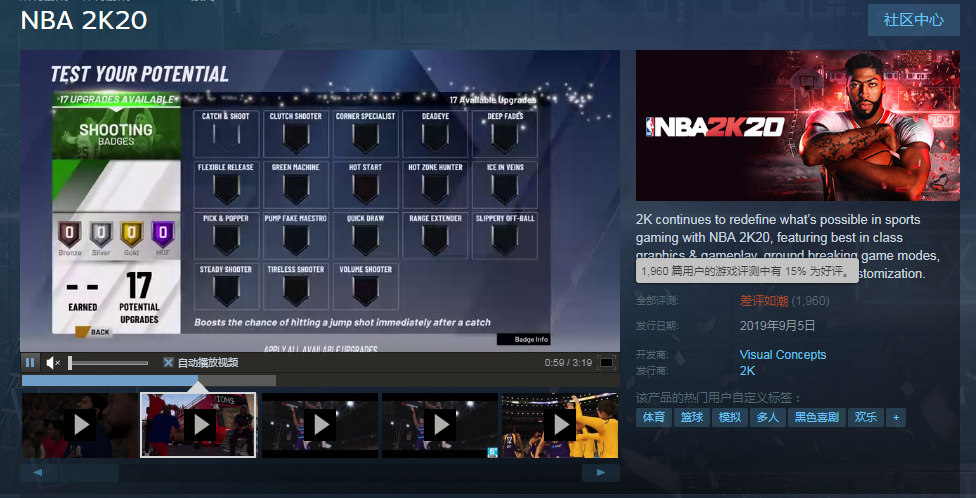Play the first video thumbnail
Image resolution: width=976 pixels, height=498 pixels.
tap(80, 425)
